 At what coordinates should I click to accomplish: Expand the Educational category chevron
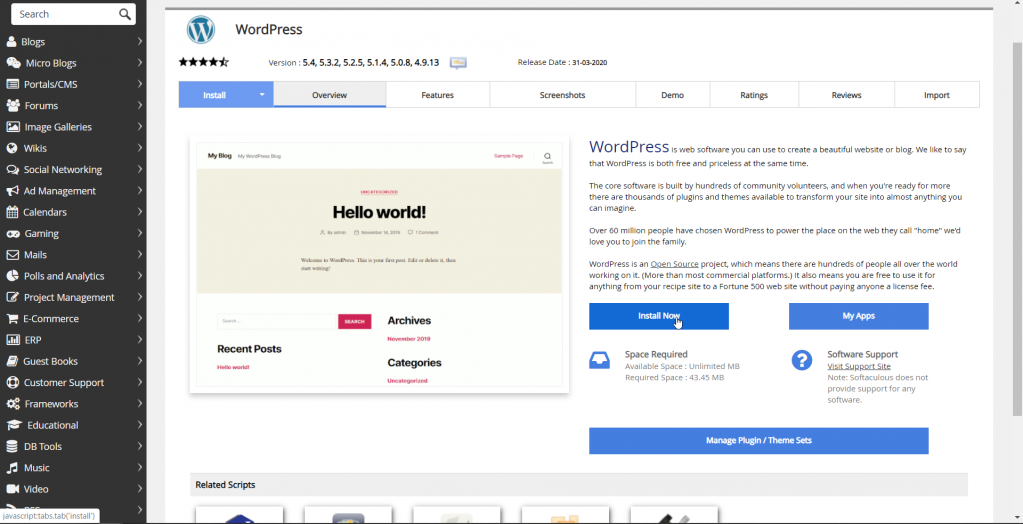140,425
